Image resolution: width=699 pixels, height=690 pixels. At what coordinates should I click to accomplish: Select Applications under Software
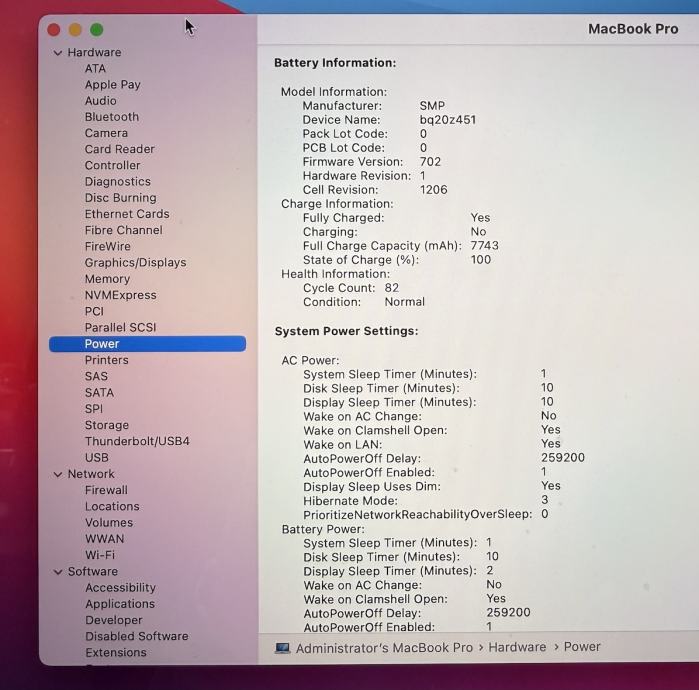pyautogui.click(x=120, y=604)
